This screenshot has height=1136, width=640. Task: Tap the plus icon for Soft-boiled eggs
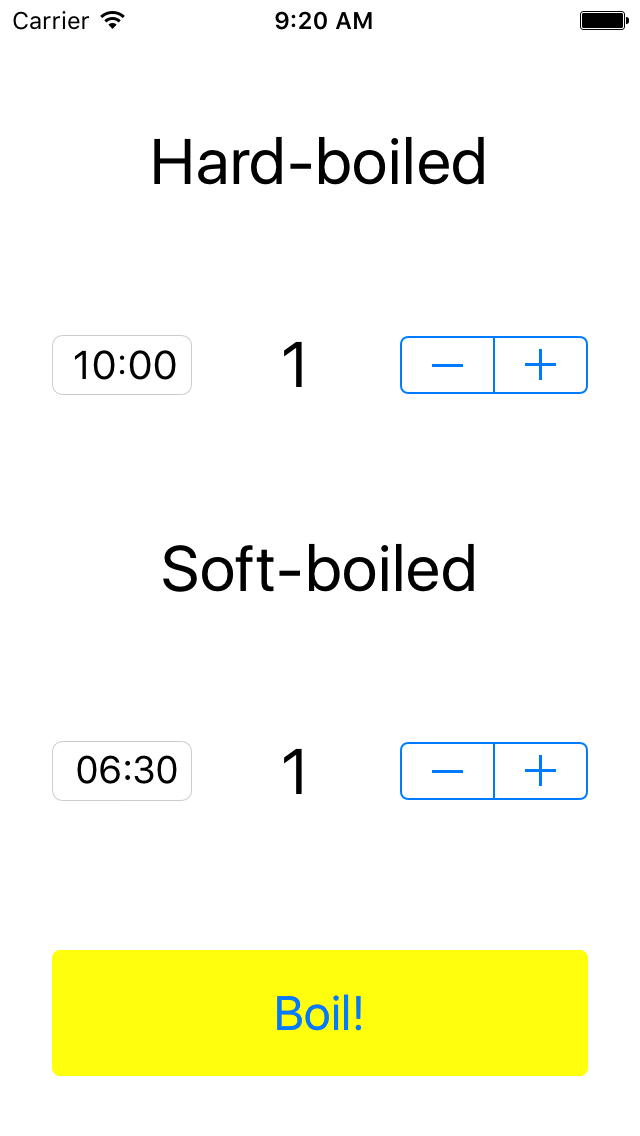coord(541,771)
